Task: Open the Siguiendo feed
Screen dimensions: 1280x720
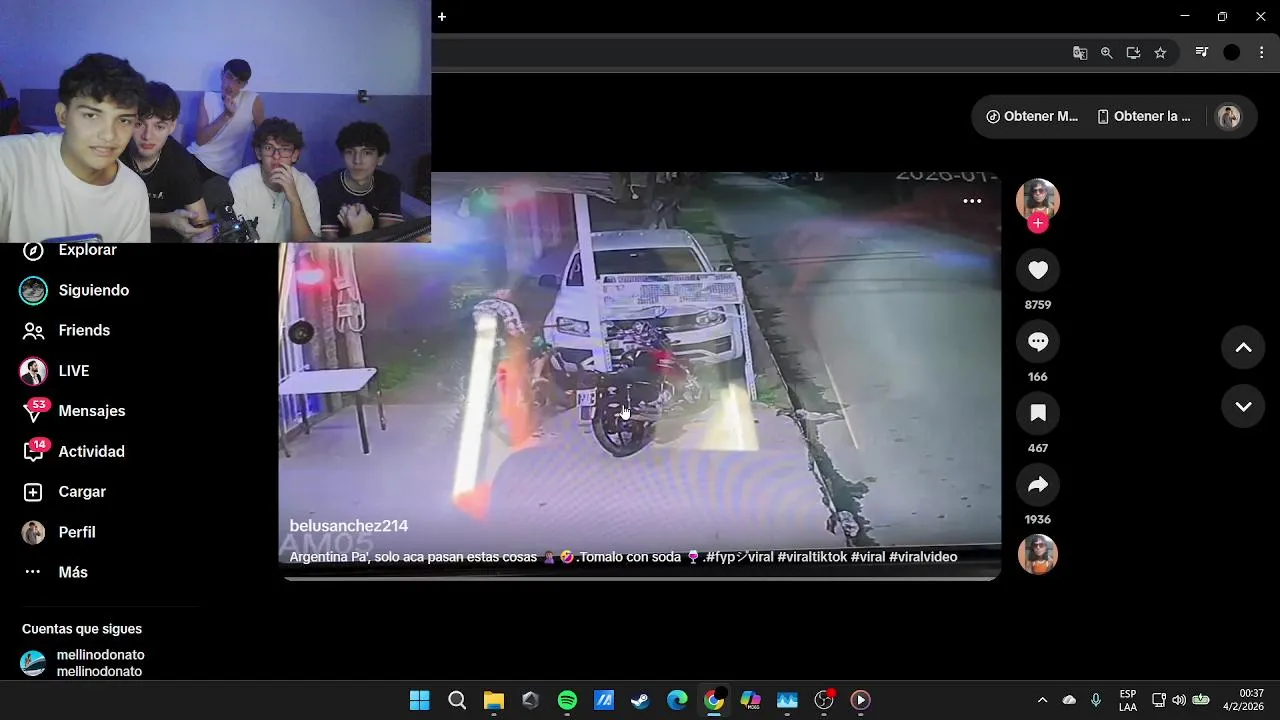Action: [76, 290]
